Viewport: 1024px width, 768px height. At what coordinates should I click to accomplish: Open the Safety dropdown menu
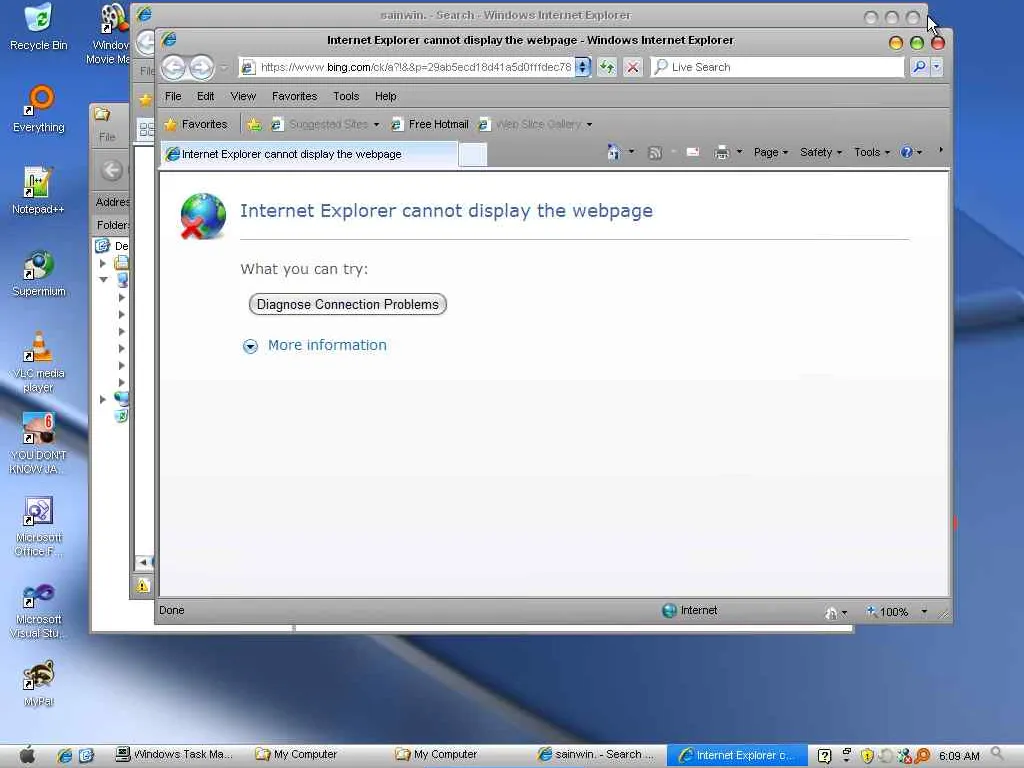(x=821, y=152)
